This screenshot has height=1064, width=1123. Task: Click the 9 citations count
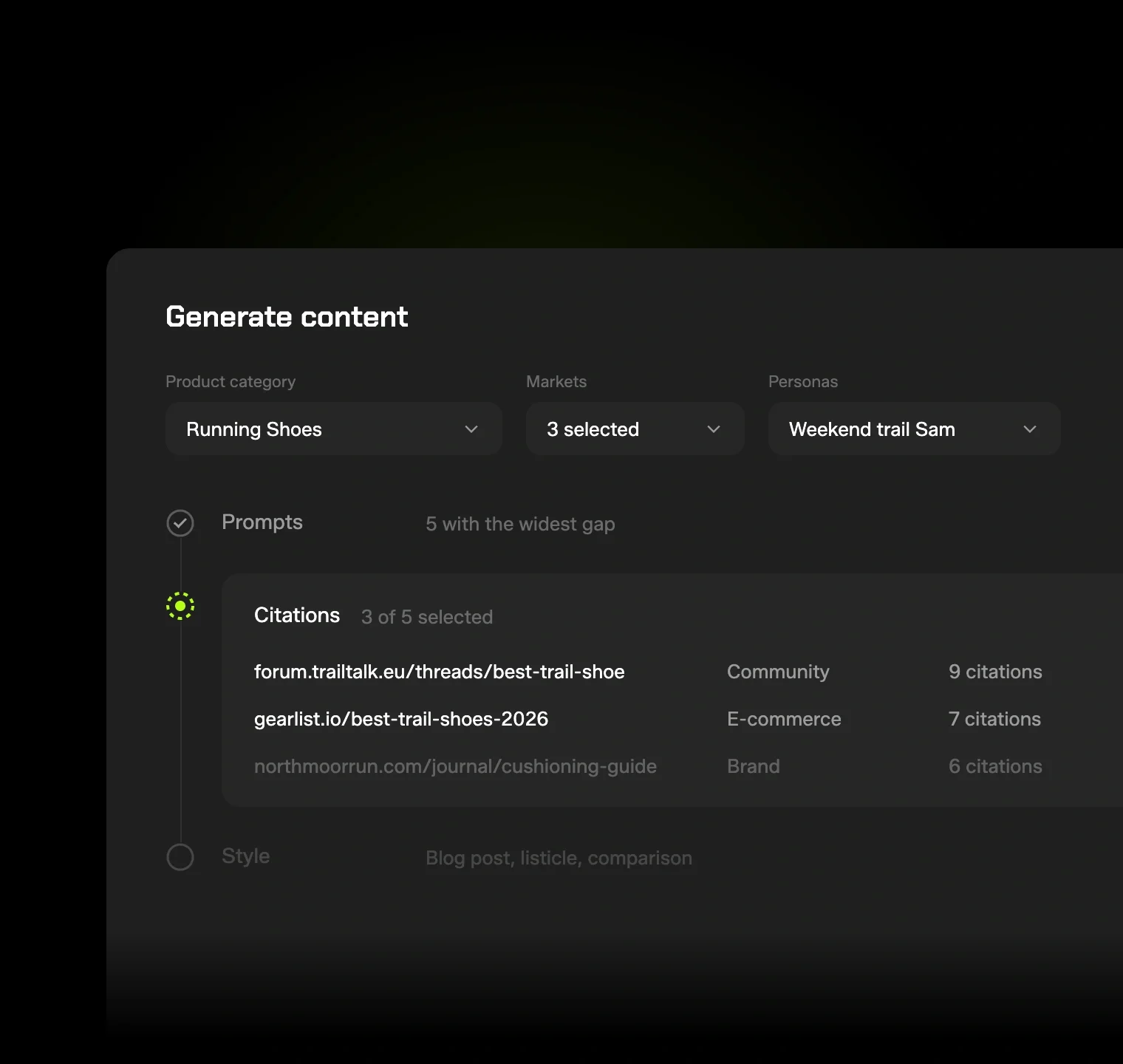[995, 672]
